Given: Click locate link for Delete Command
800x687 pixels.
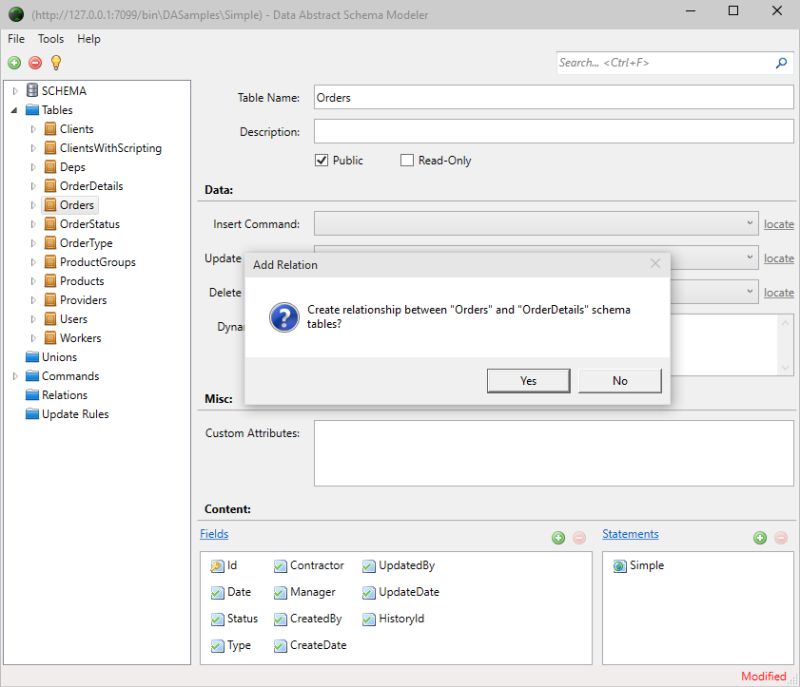Looking at the screenshot, I should click(778, 292).
